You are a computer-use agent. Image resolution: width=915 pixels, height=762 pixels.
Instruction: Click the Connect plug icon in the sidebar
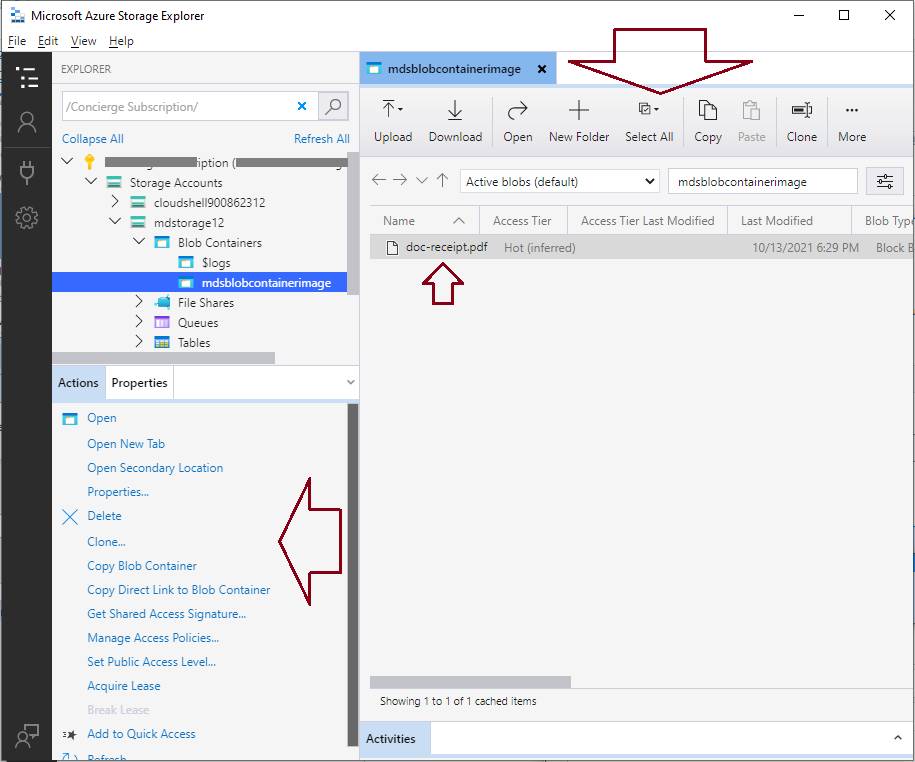tap(26, 170)
